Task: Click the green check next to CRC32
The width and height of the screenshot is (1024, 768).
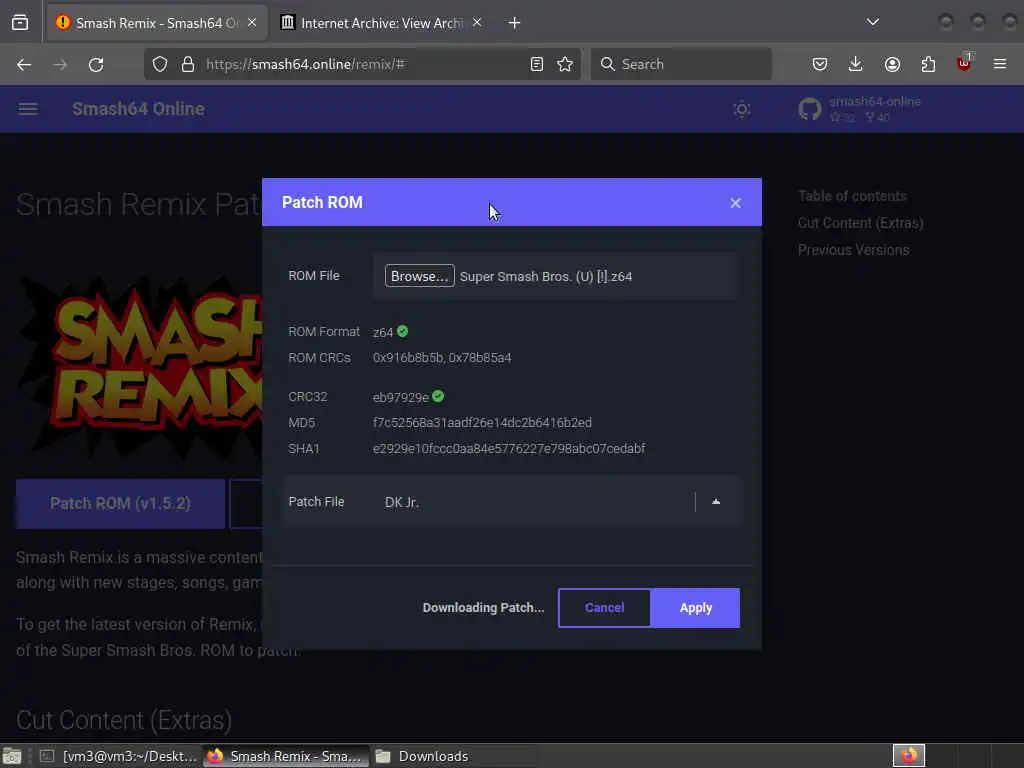Action: point(438,396)
